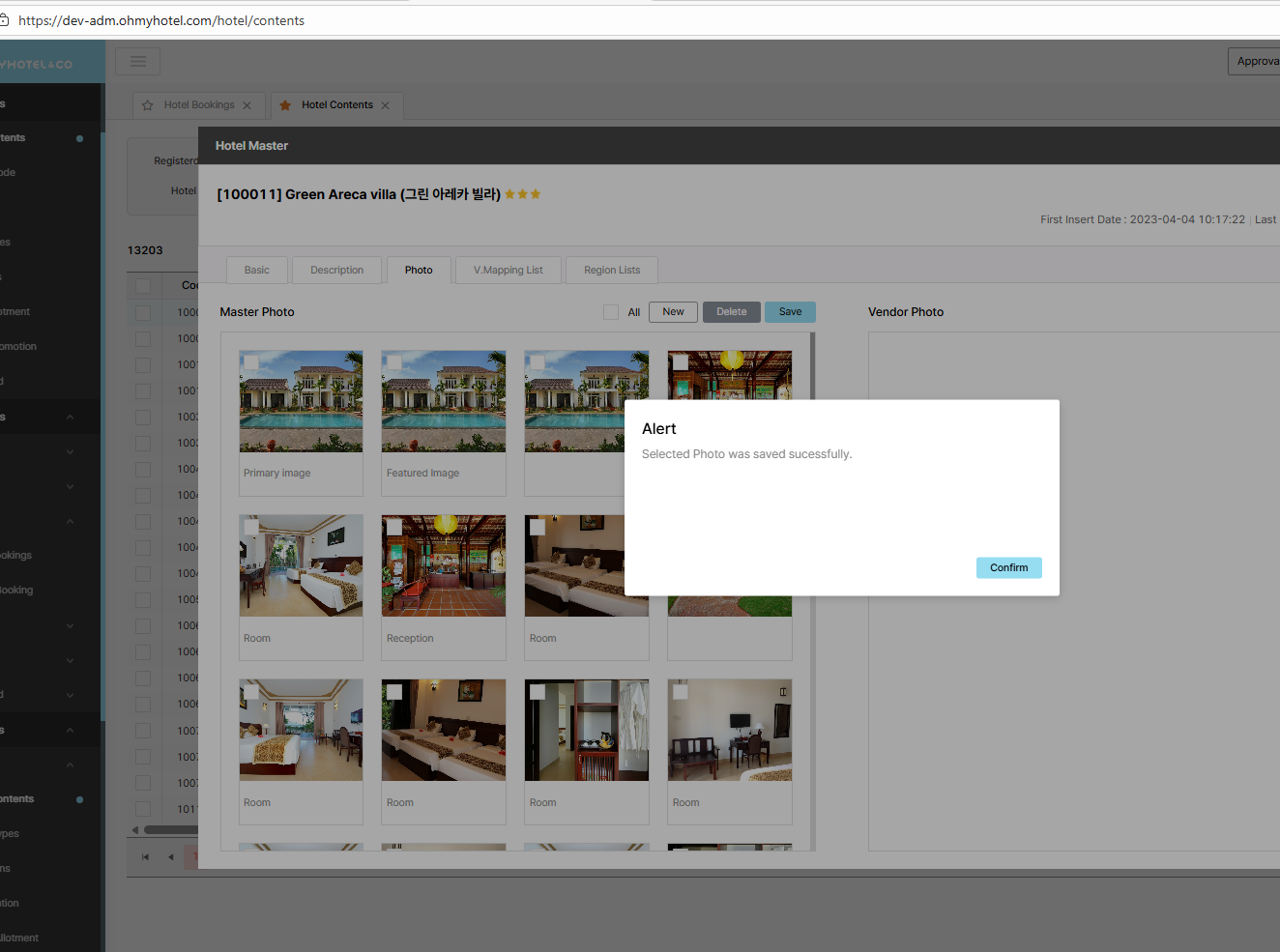Tick checkbox on uncaptioned yellow-lantern photo
The height and width of the screenshot is (952, 1280).
681,362
